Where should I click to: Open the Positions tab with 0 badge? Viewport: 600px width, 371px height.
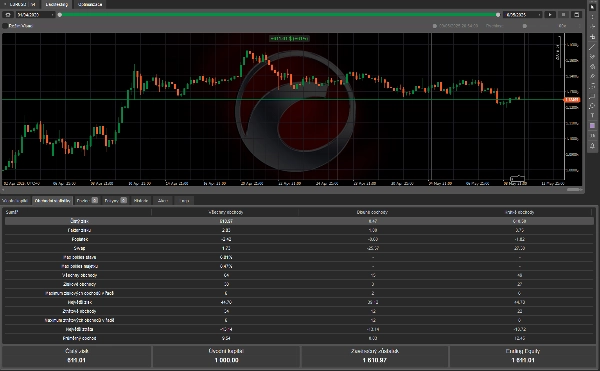click(87, 200)
